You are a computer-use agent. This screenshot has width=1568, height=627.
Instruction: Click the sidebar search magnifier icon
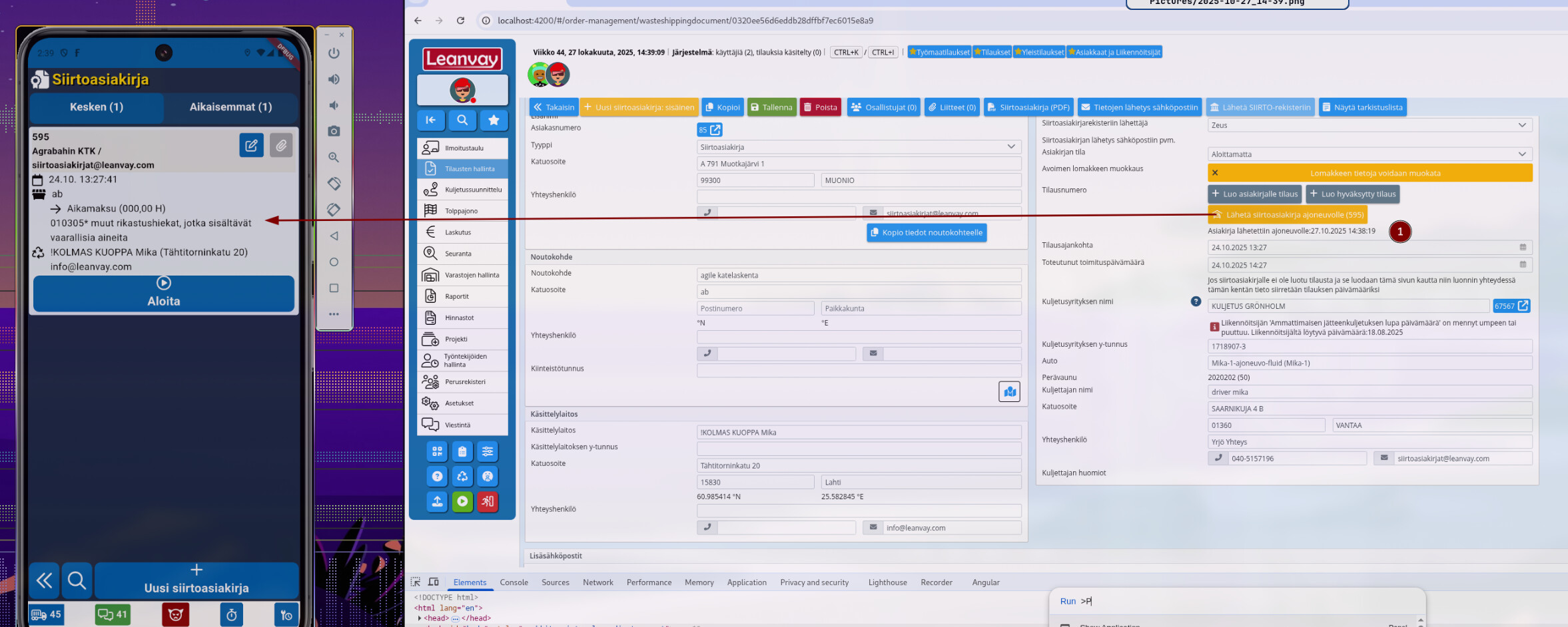(462, 120)
